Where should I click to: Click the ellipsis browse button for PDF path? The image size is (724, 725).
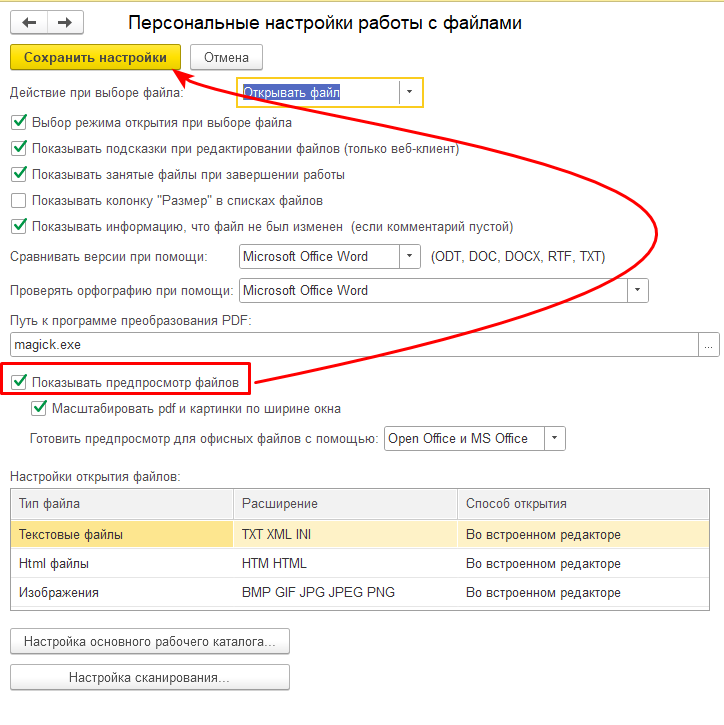point(709,344)
